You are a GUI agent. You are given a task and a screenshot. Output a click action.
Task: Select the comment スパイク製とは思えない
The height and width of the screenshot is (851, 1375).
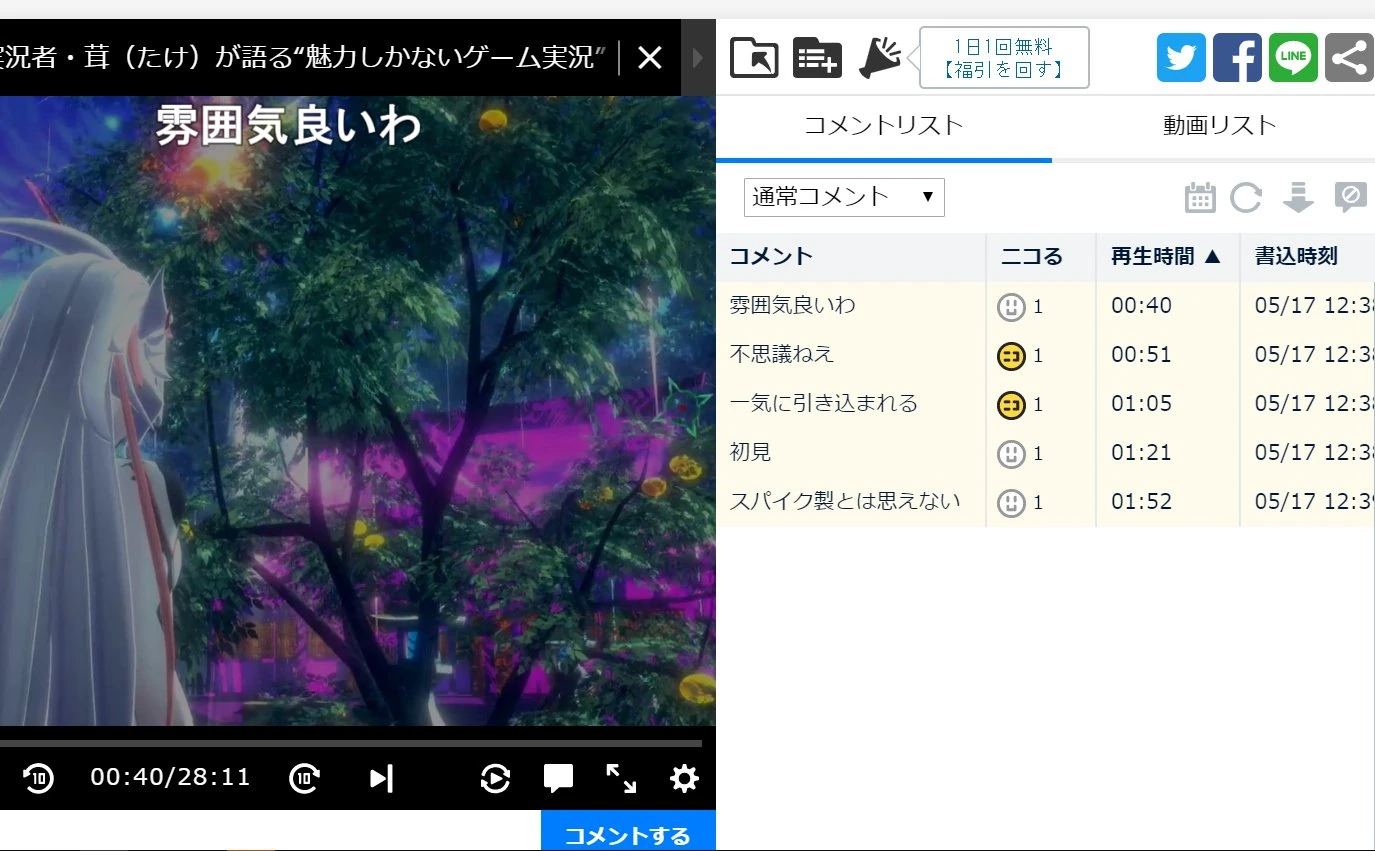pos(845,502)
